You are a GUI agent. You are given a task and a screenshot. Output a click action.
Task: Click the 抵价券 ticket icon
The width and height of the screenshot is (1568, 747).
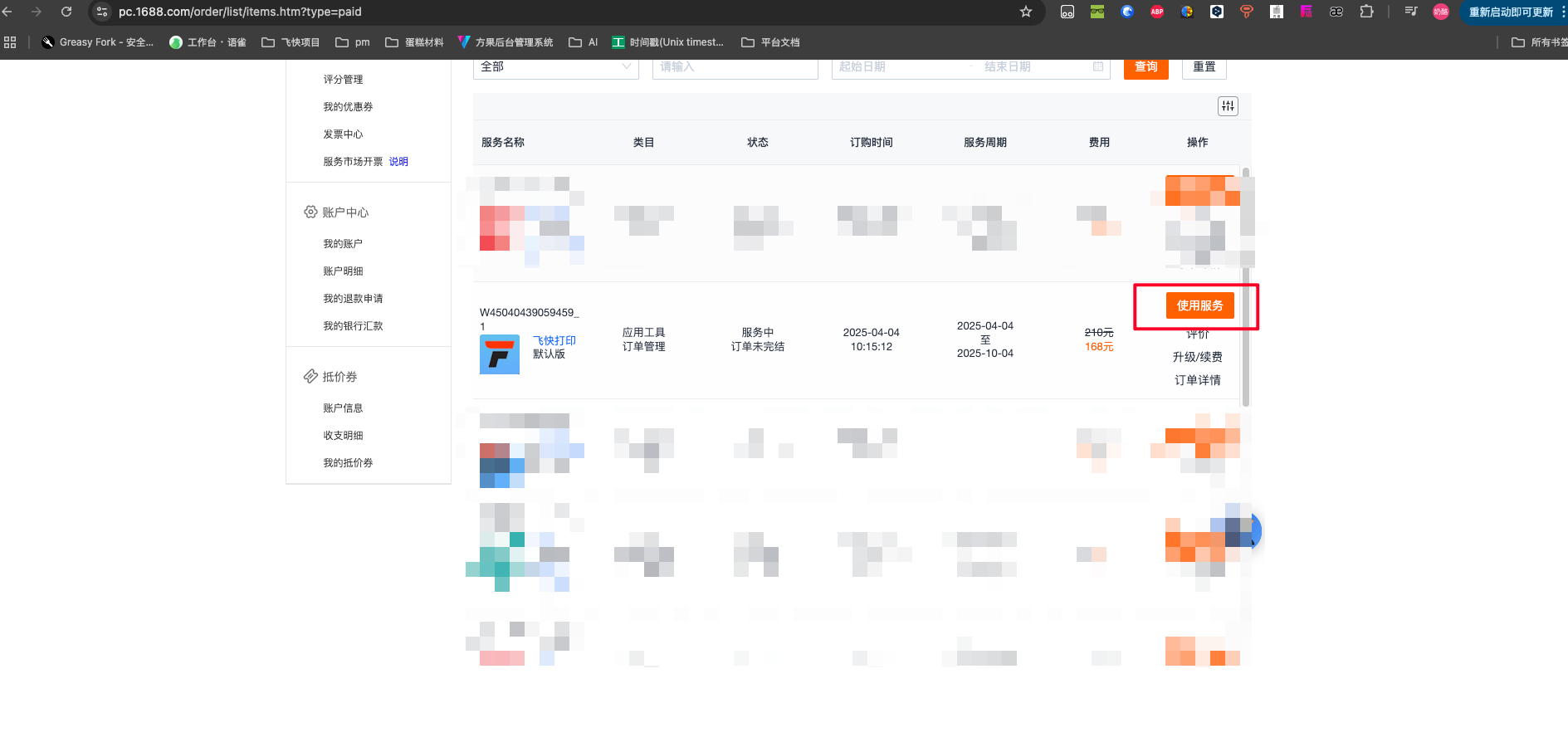pos(310,376)
